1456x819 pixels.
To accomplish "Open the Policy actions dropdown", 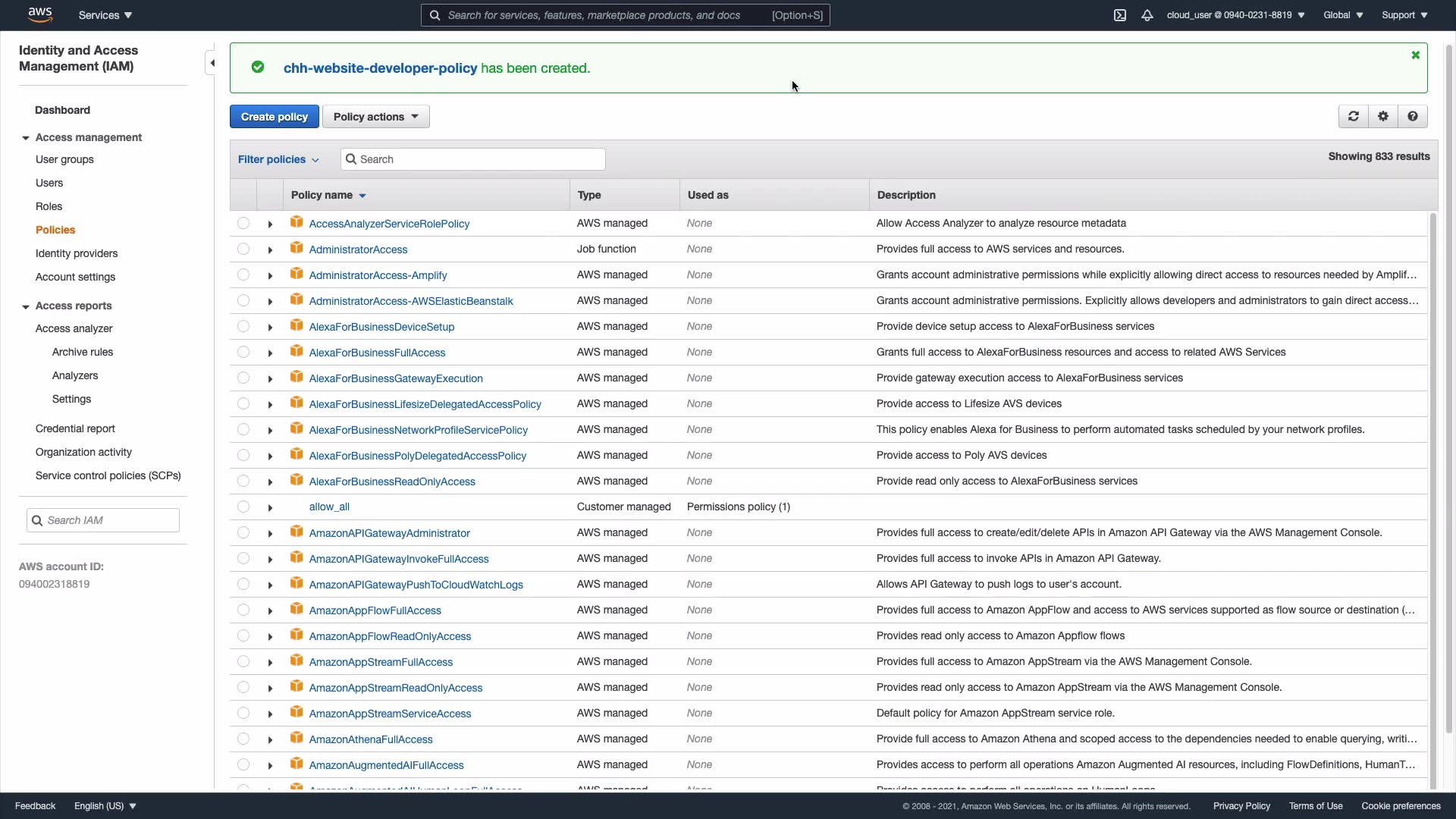I will coord(376,117).
